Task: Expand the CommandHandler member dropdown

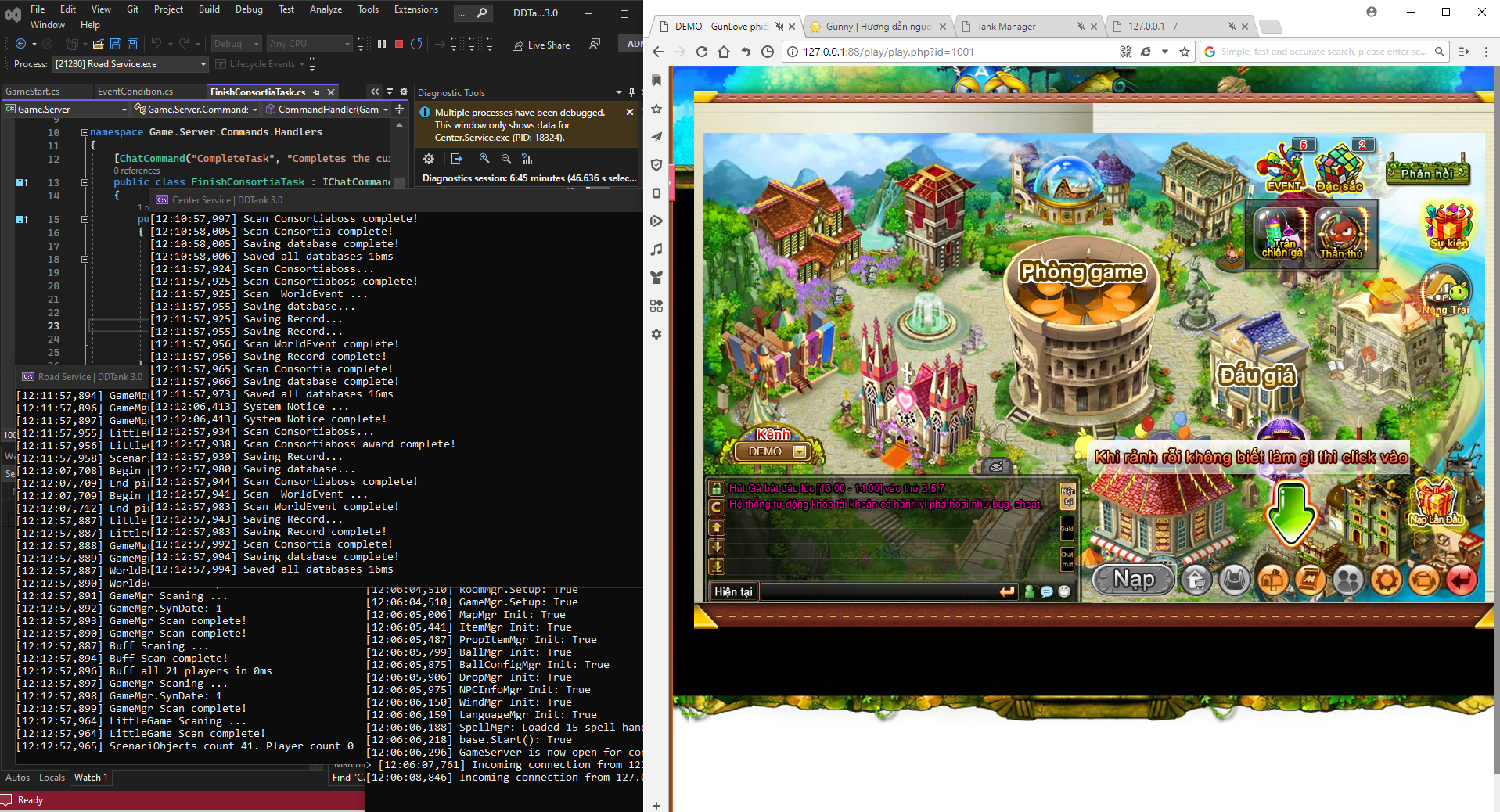Action: pyautogui.click(x=327, y=110)
